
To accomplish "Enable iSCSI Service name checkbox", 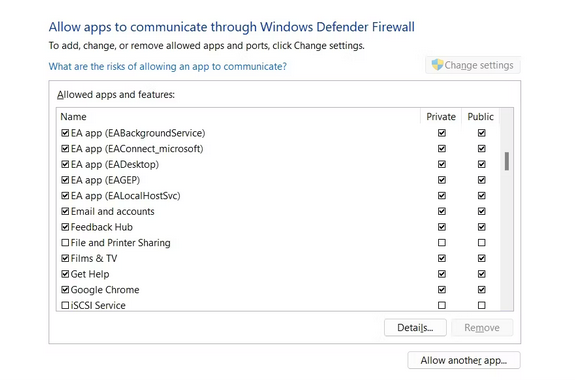I will 65,305.
